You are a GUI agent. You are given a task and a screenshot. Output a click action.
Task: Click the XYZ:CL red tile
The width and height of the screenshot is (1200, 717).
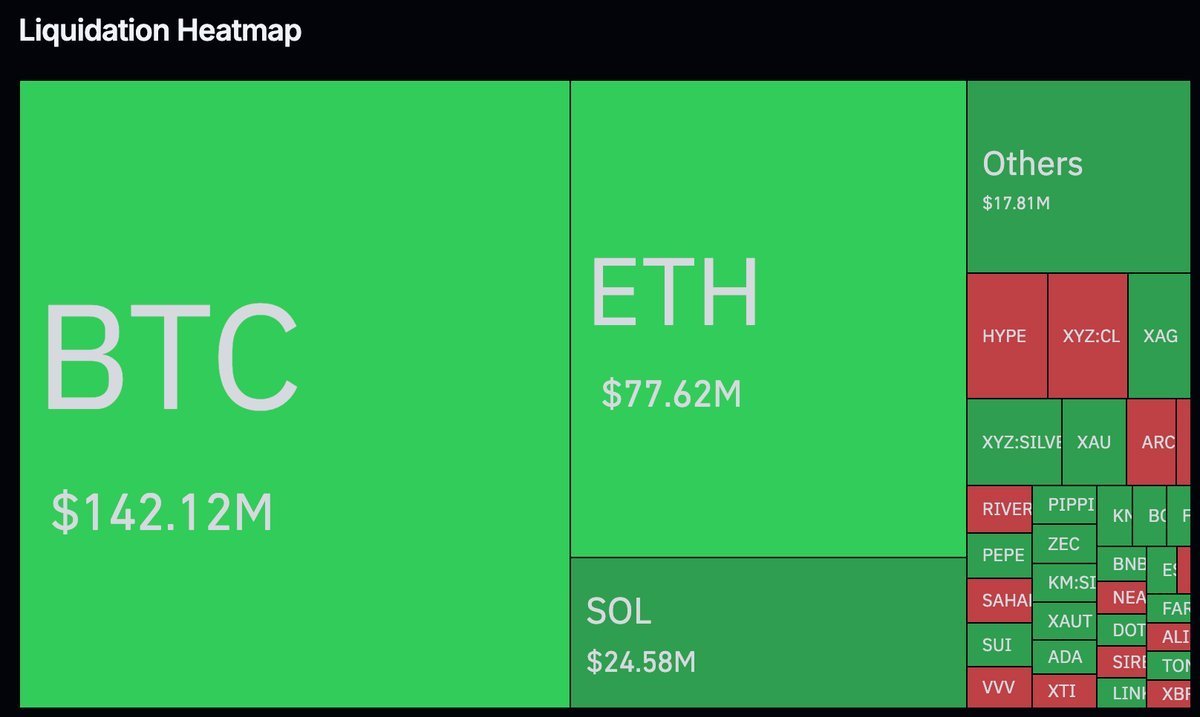click(x=1088, y=336)
